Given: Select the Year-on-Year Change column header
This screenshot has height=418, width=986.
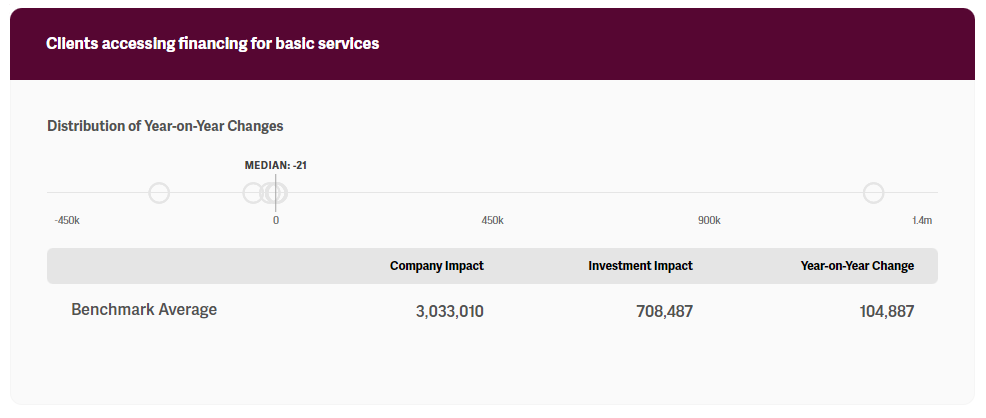Looking at the screenshot, I should (x=857, y=266).
